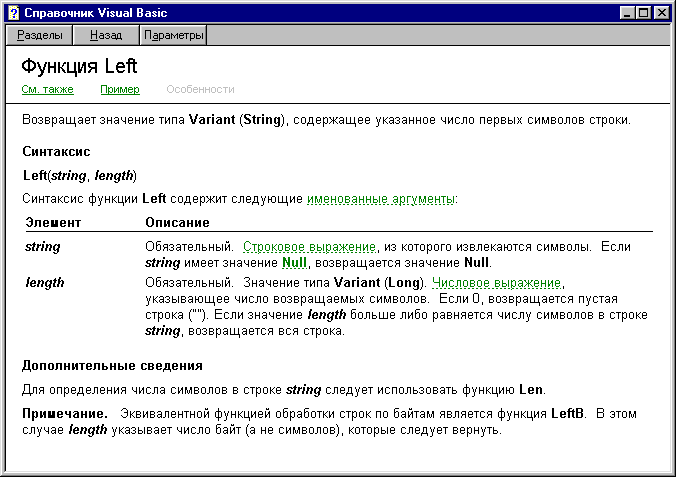This screenshot has width=676, height=477.
Task: Click the Null definition link
Action: coord(294,262)
